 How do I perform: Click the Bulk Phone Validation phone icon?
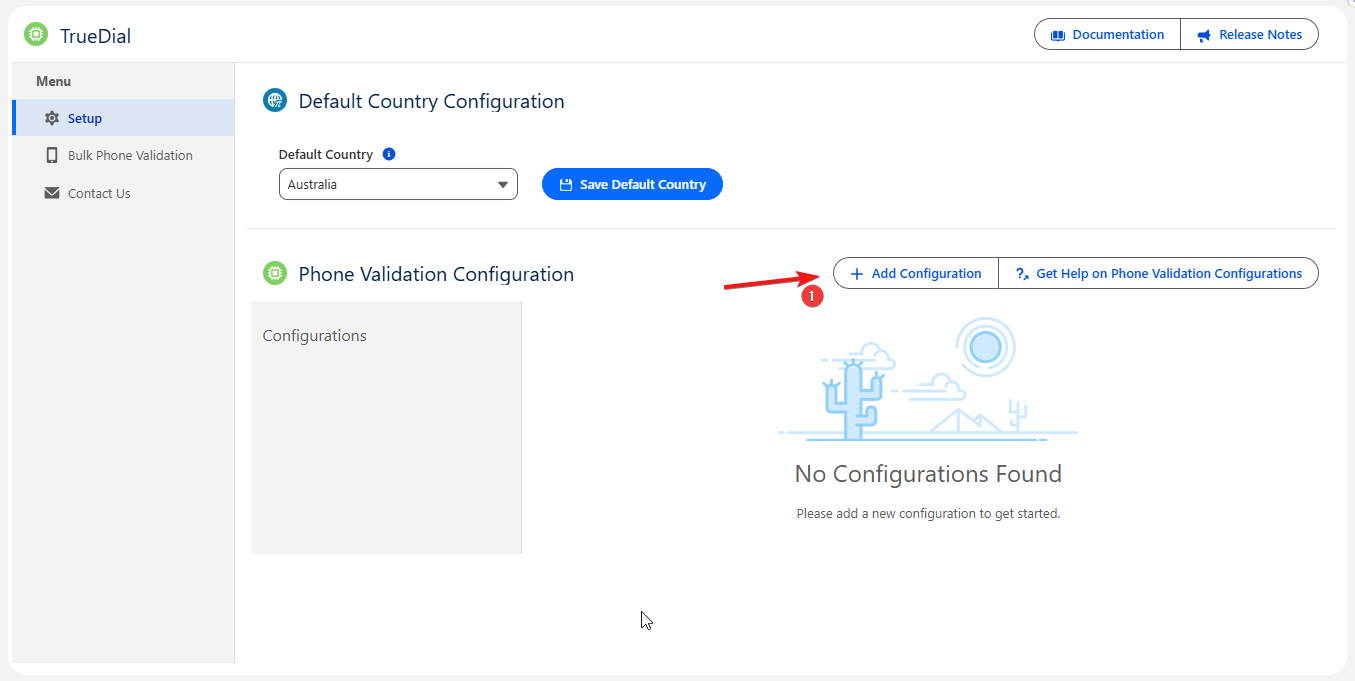coord(52,155)
